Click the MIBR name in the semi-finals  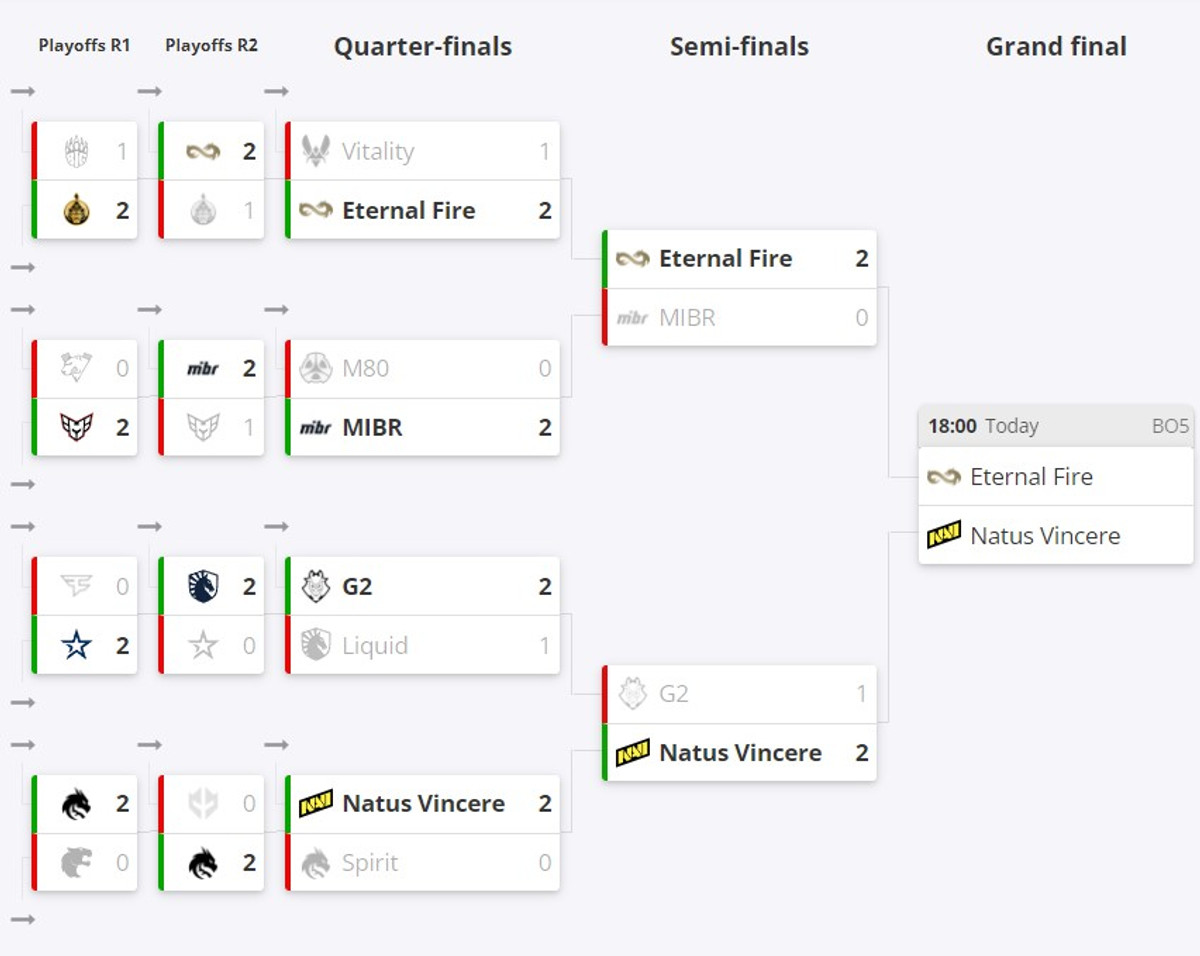pyautogui.click(x=687, y=318)
